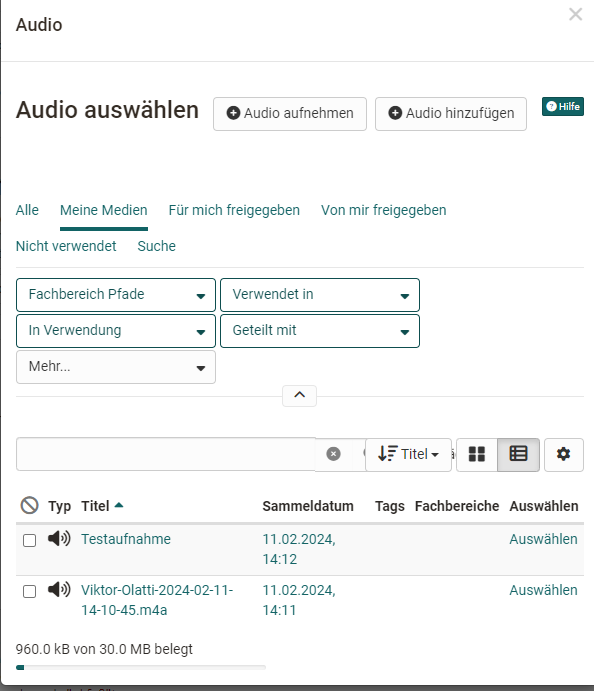Sort by Tags column header
594x691 pixels.
pyautogui.click(x=390, y=506)
